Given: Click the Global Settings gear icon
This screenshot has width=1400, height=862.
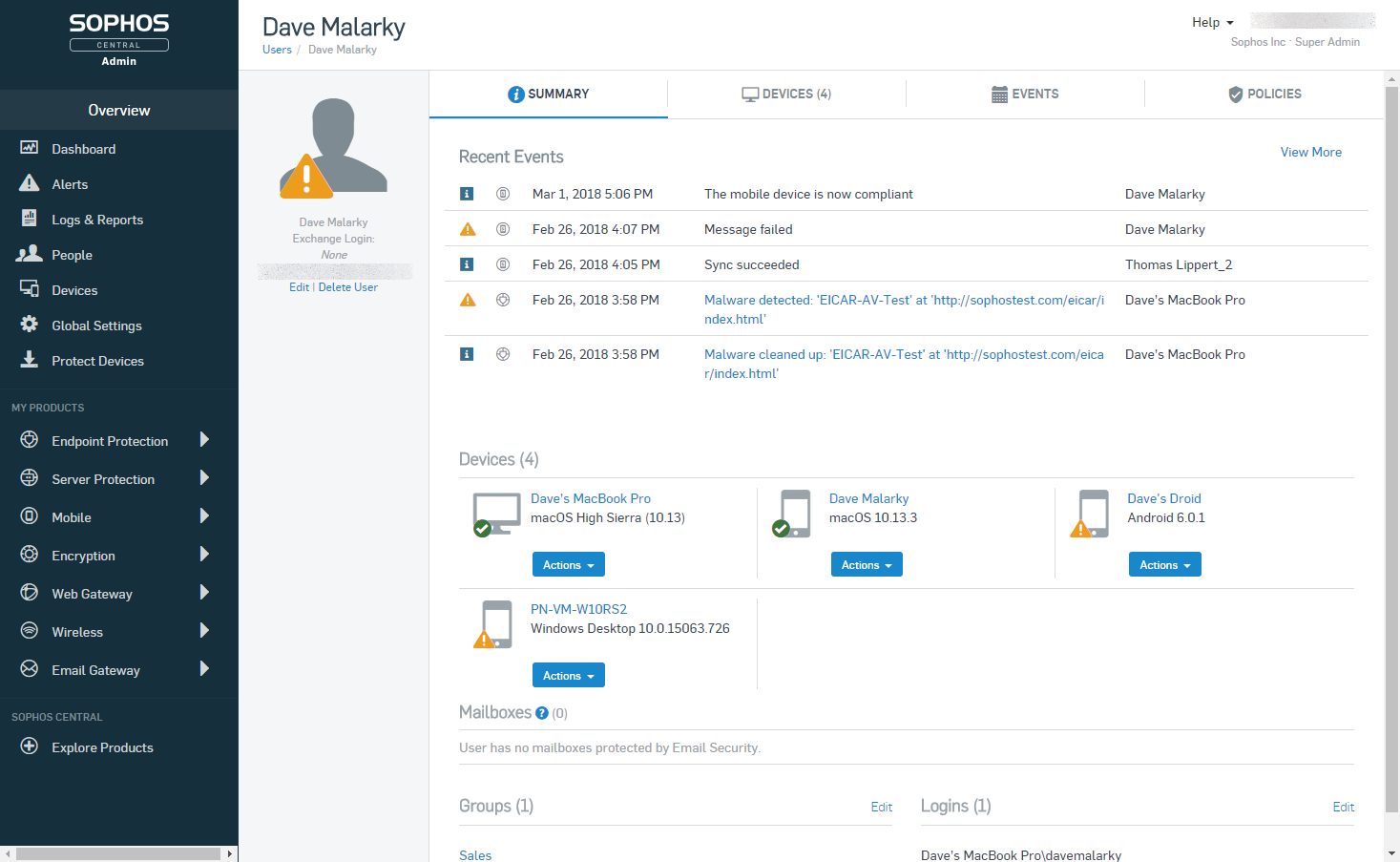Looking at the screenshot, I should [30, 325].
